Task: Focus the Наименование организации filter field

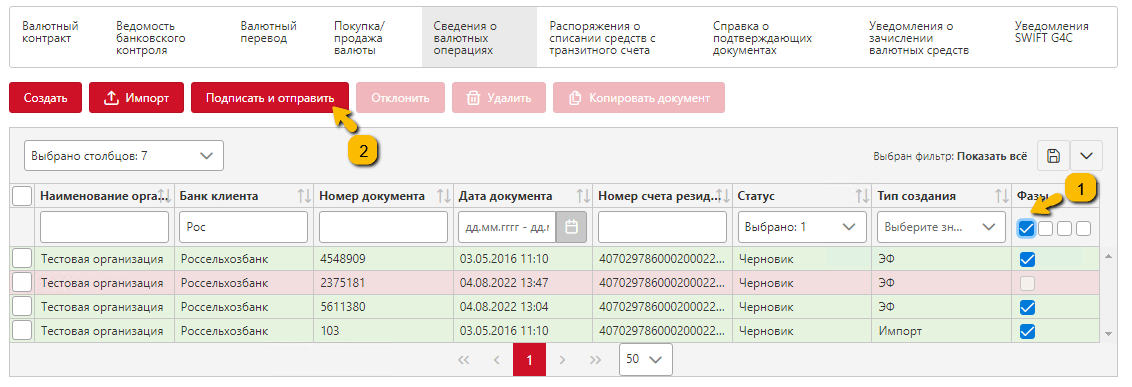Action: point(104,227)
